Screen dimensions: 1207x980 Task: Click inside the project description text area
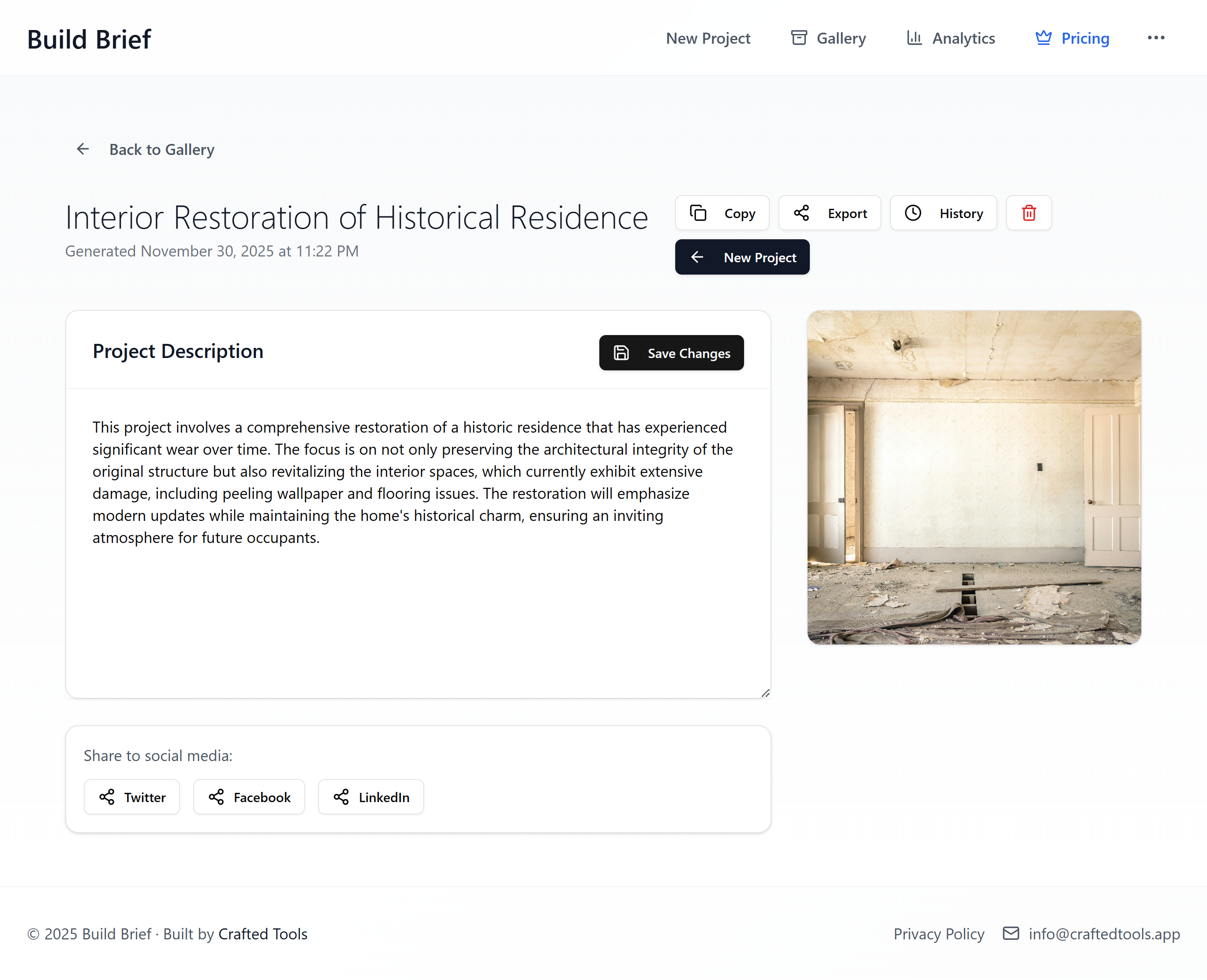pyautogui.click(x=417, y=593)
